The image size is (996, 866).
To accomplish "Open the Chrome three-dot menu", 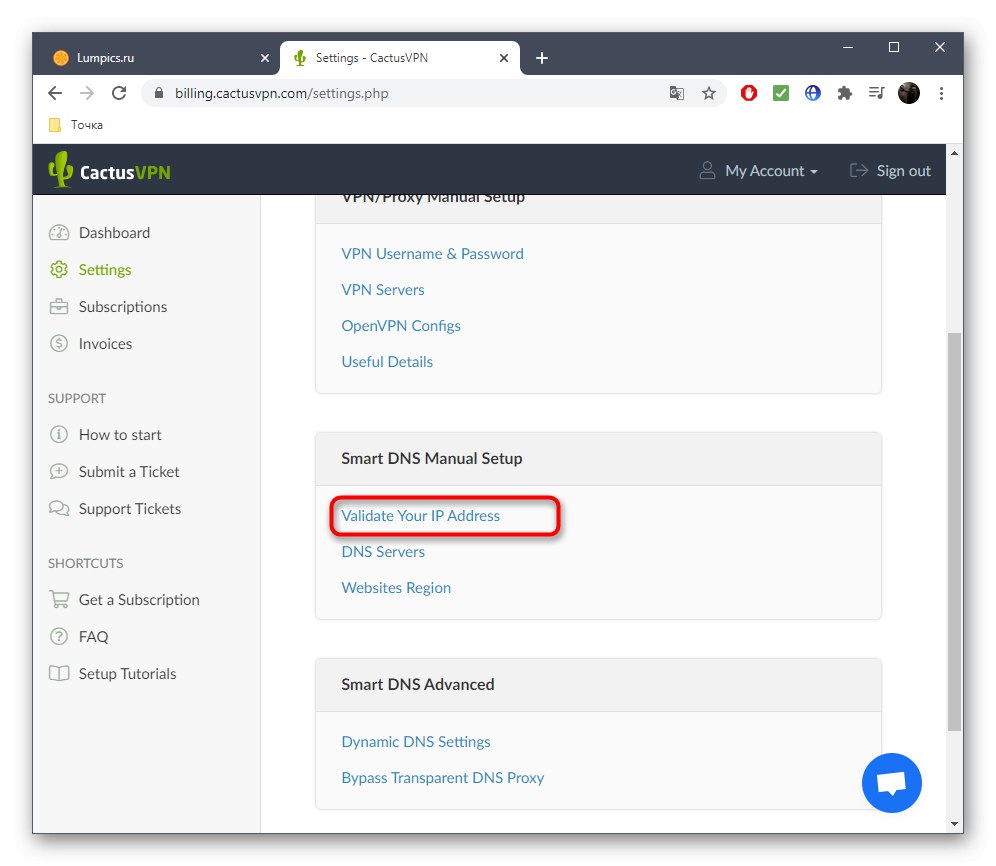I will click(x=941, y=93).
